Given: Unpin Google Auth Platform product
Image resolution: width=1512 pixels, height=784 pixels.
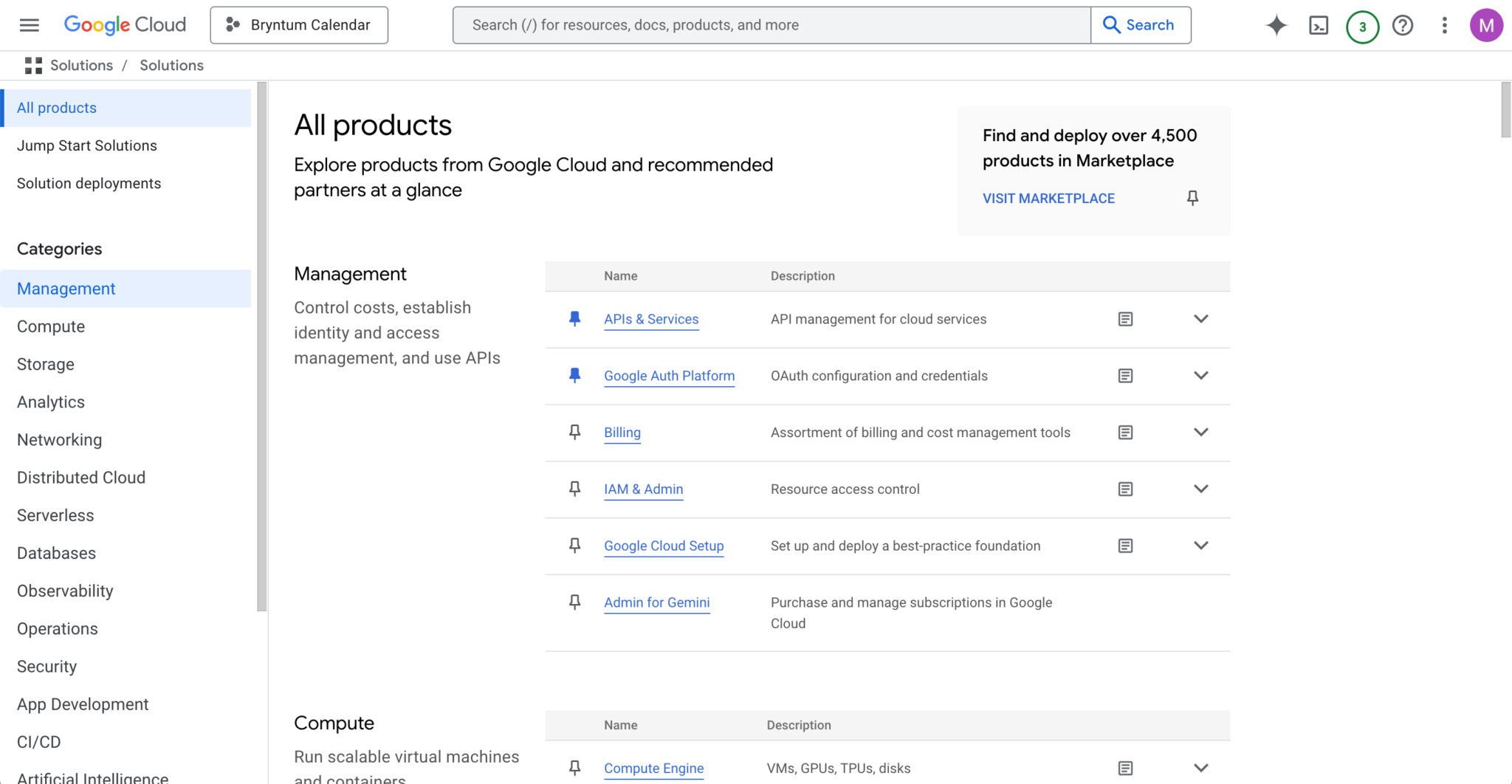Looking at the screenshot, I should [x=574, y=376].
